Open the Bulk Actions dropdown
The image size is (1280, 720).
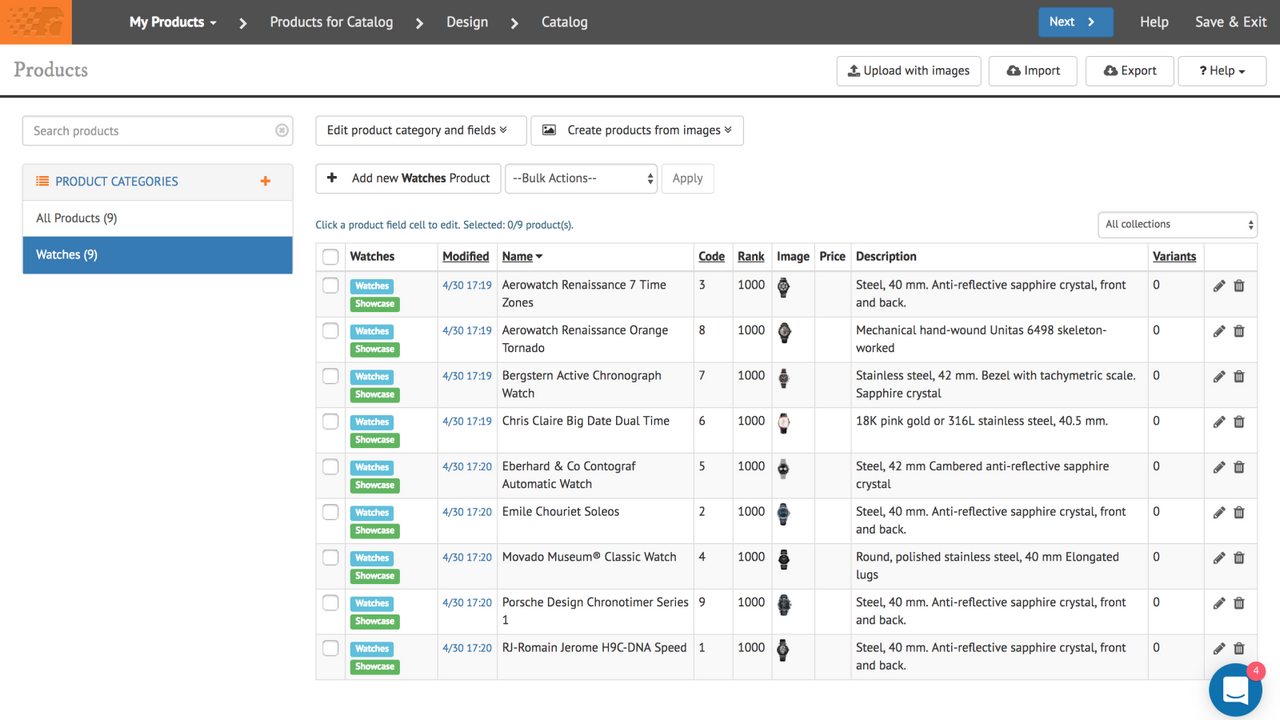[581, 178]
